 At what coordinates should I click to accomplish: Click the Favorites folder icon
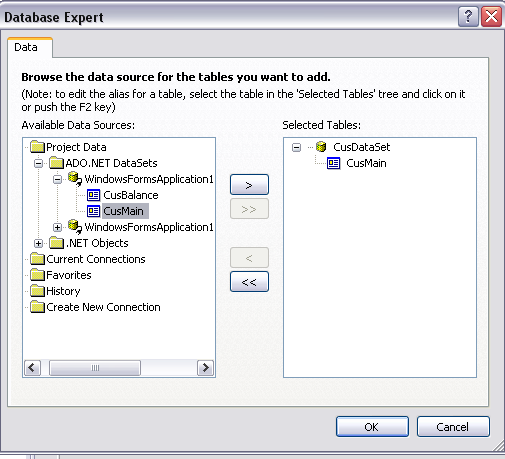coord(37,275)
